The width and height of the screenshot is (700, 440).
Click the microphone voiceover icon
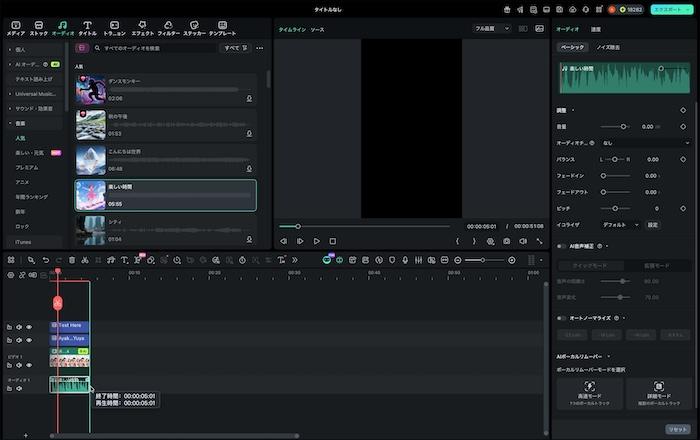pos(405,260)
